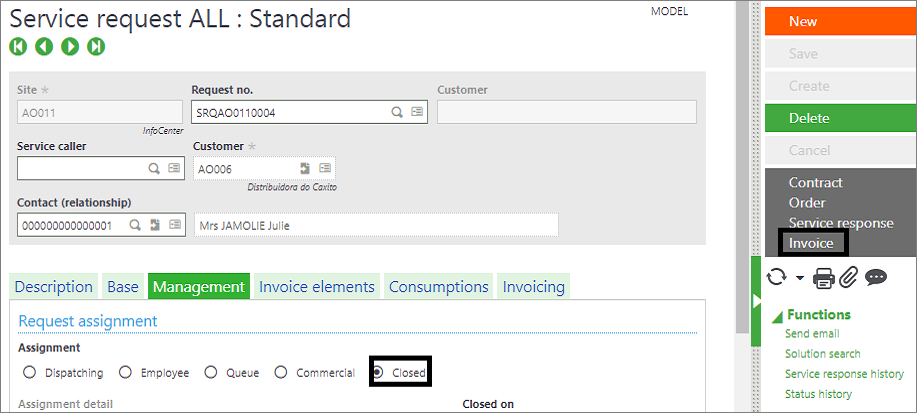This screenshot has width=917, height=413.
Task: Click the Site AO011 field
Action: pos(100,112)
